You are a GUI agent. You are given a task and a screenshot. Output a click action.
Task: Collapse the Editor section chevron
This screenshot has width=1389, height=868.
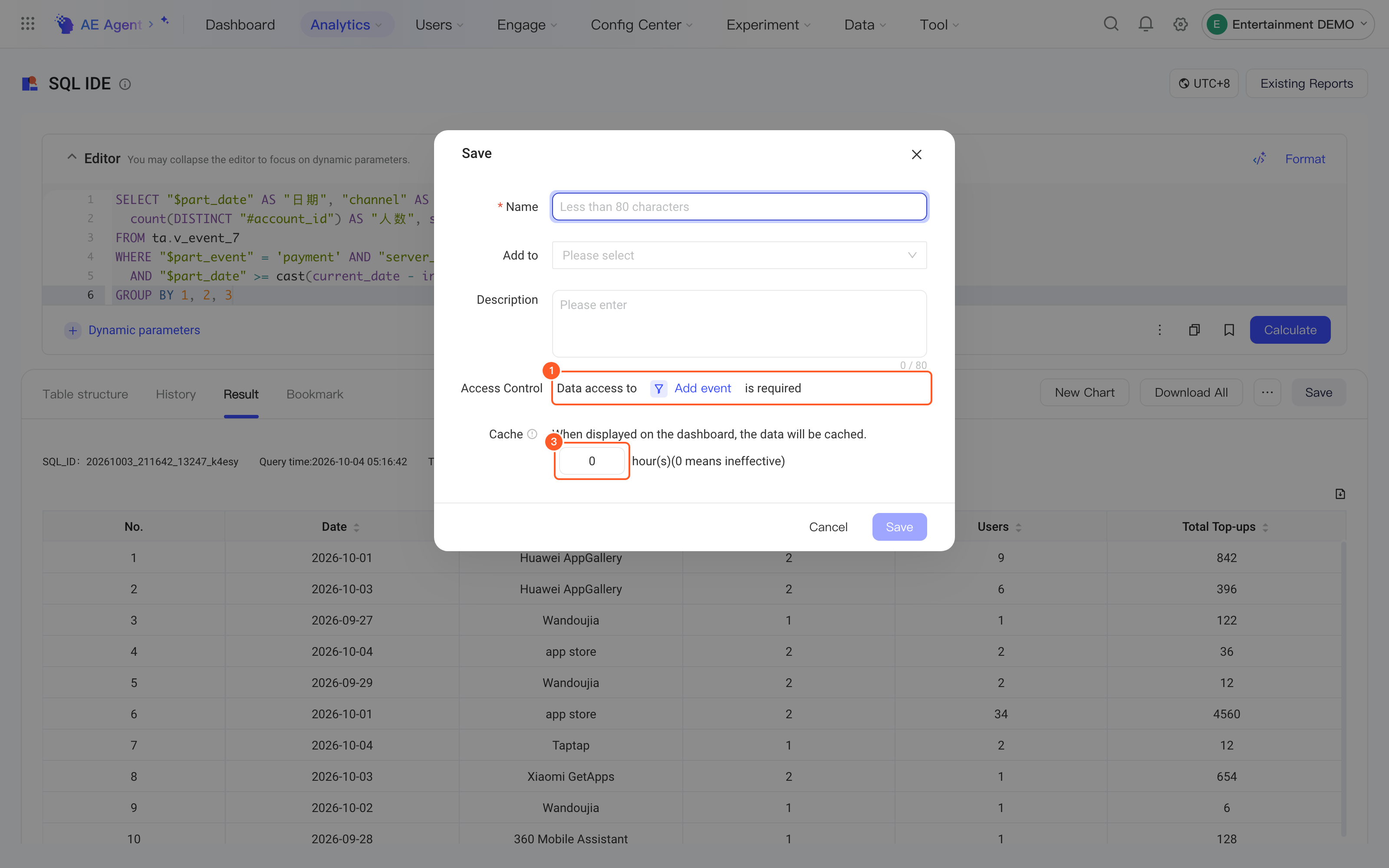coord(72,157)
